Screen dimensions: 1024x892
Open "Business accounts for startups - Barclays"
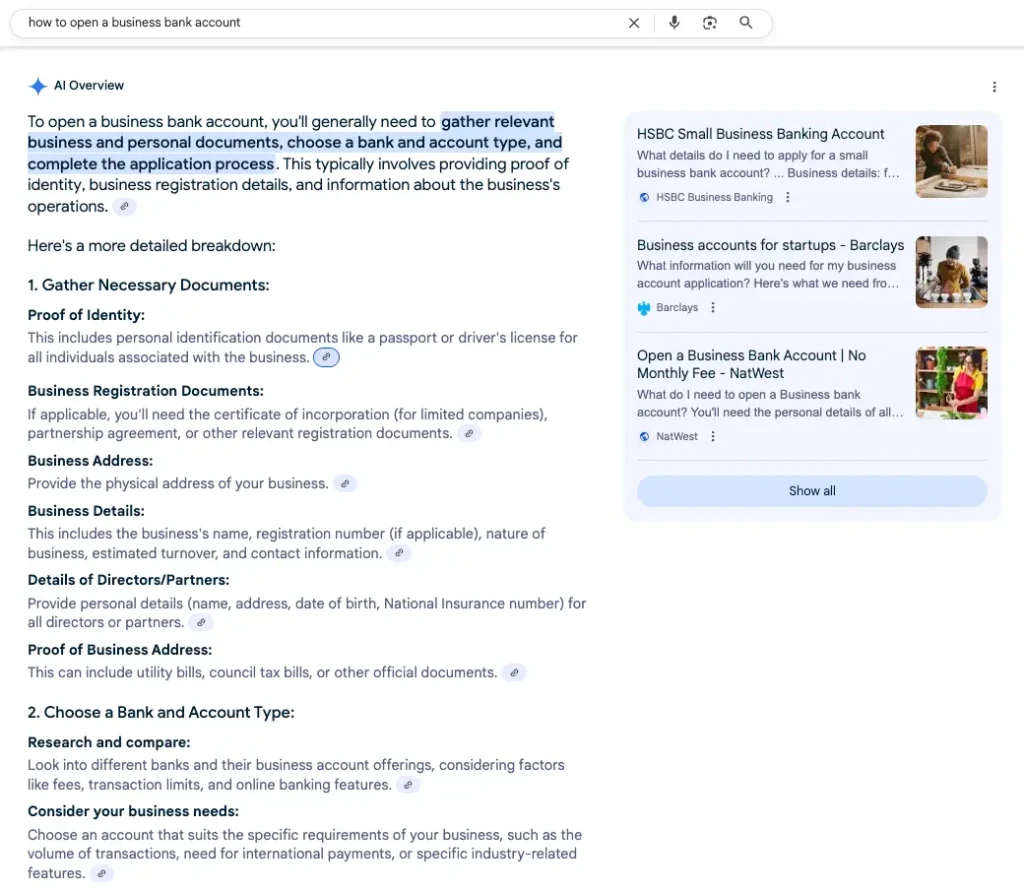(x=770, y=245)
